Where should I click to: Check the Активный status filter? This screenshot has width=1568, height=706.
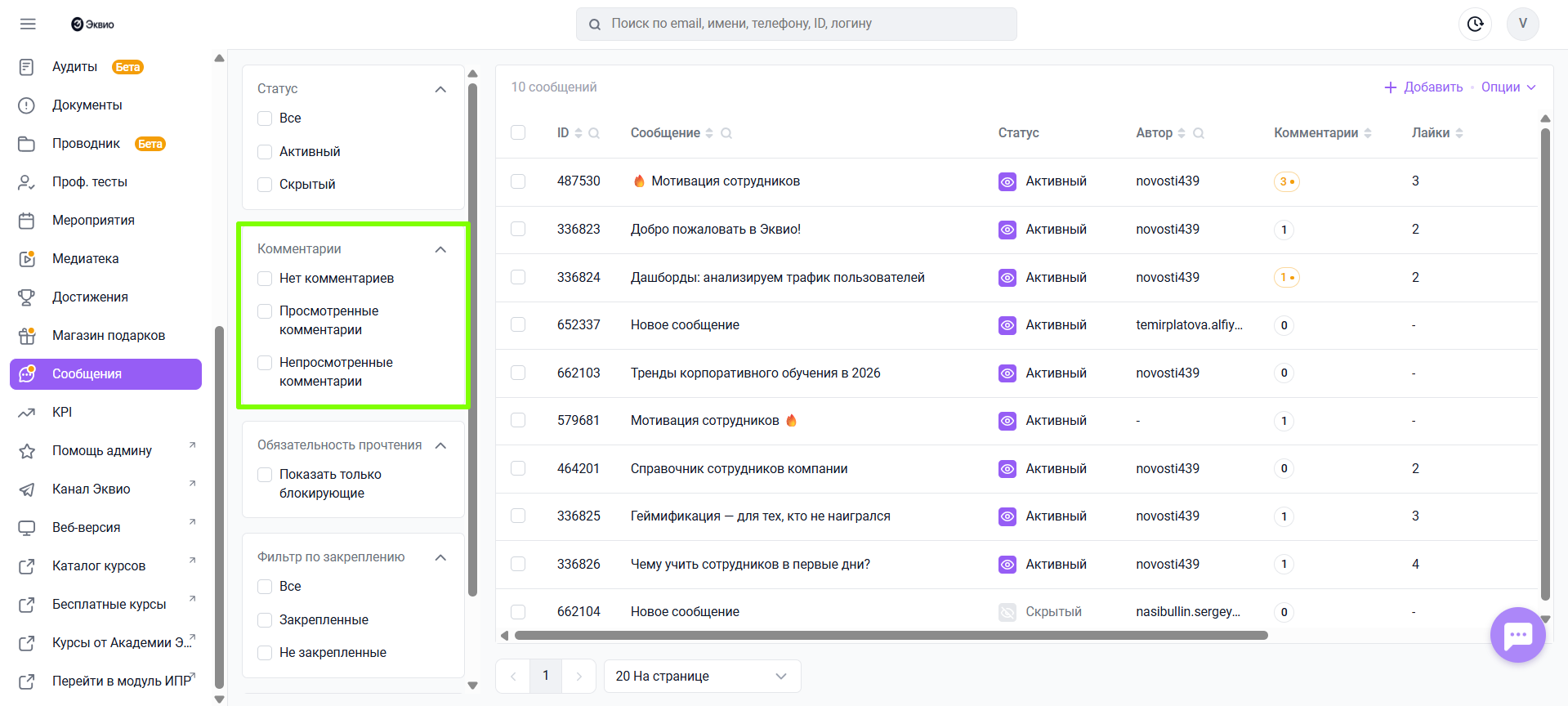(265, 152)
